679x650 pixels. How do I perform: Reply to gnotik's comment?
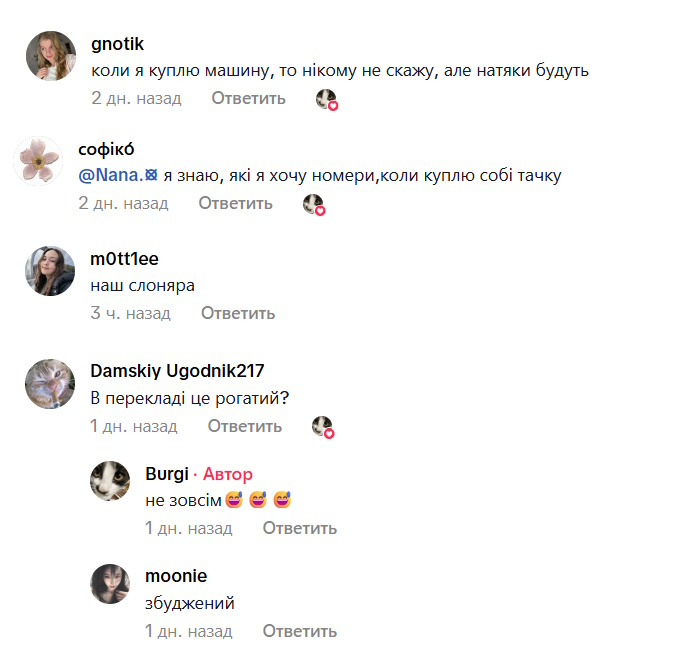248,98
